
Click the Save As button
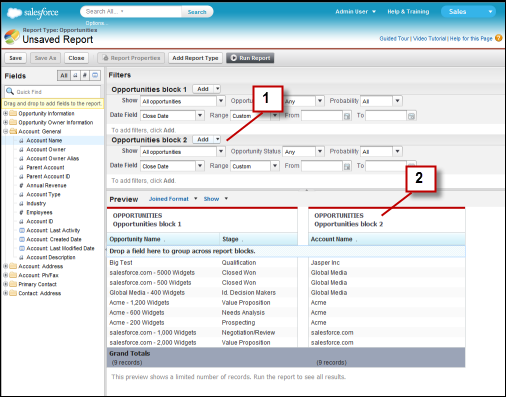45,58
